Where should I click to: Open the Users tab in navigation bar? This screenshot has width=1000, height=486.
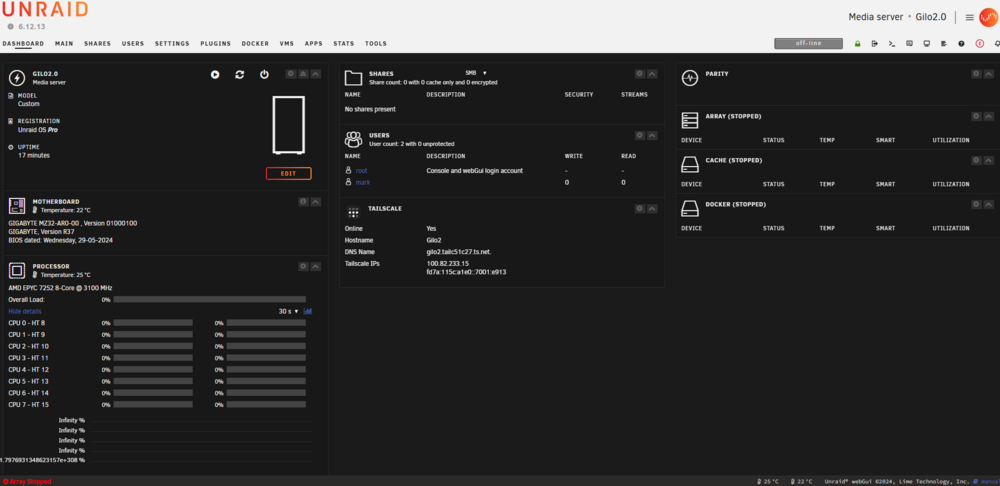coord(133,43)
